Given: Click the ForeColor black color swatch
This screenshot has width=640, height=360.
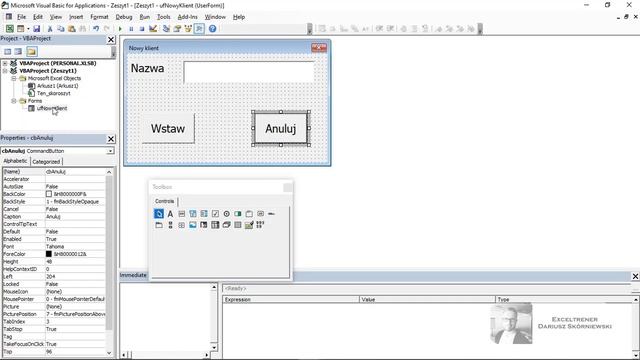Looking at the screenshot, I should (49, 254).
